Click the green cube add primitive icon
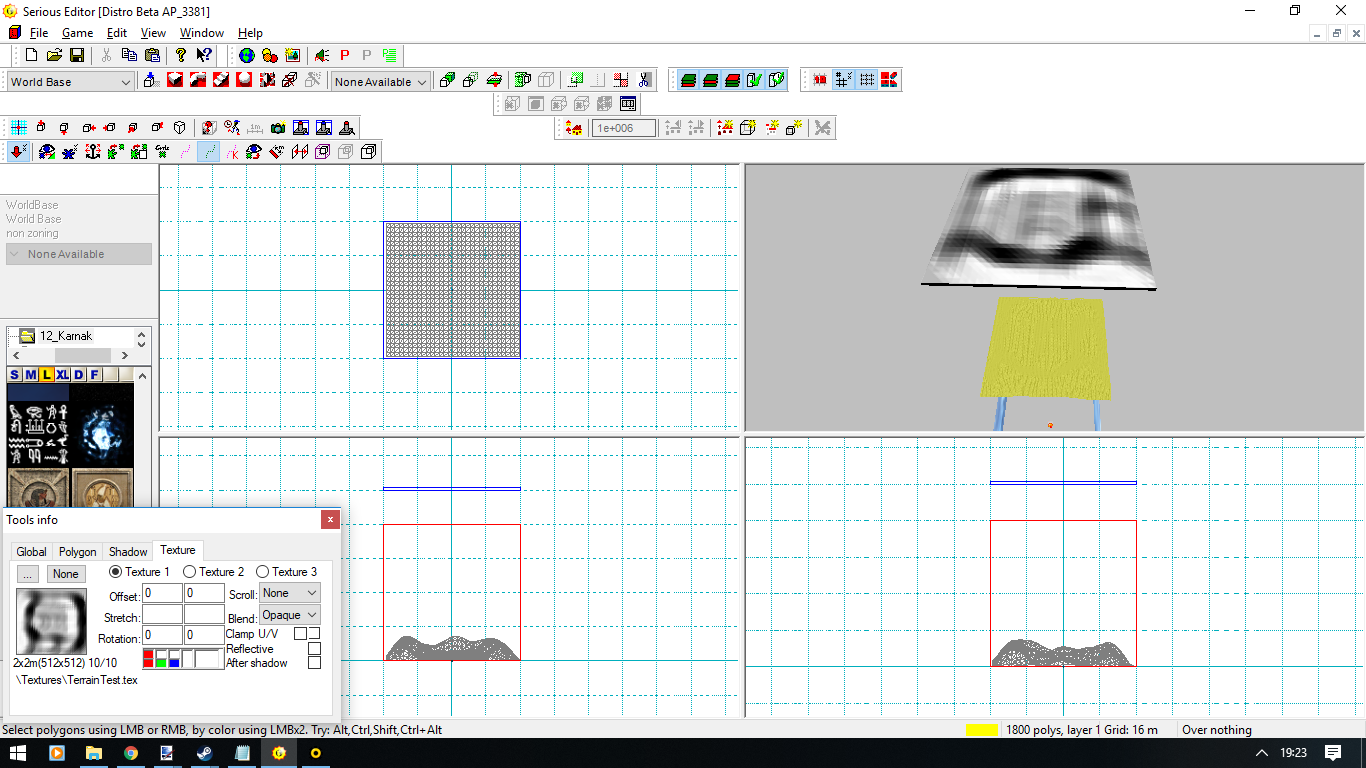Viewport: 1366px width, 768px height. (x=447, y=80)
